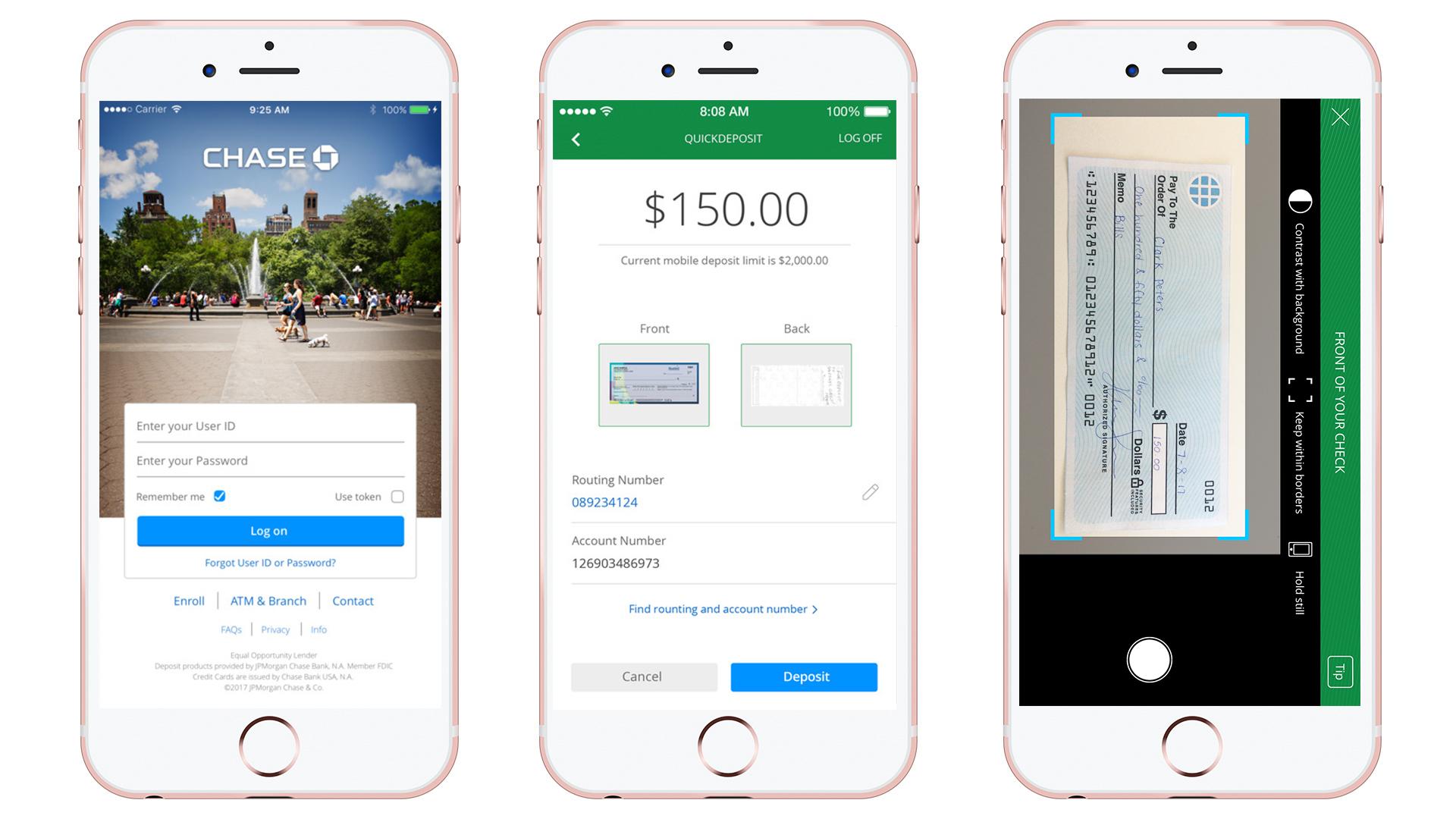Screen dimensions: 1456x819
Task: Expand ATM and Branch menu option
Action: point(270,601)
